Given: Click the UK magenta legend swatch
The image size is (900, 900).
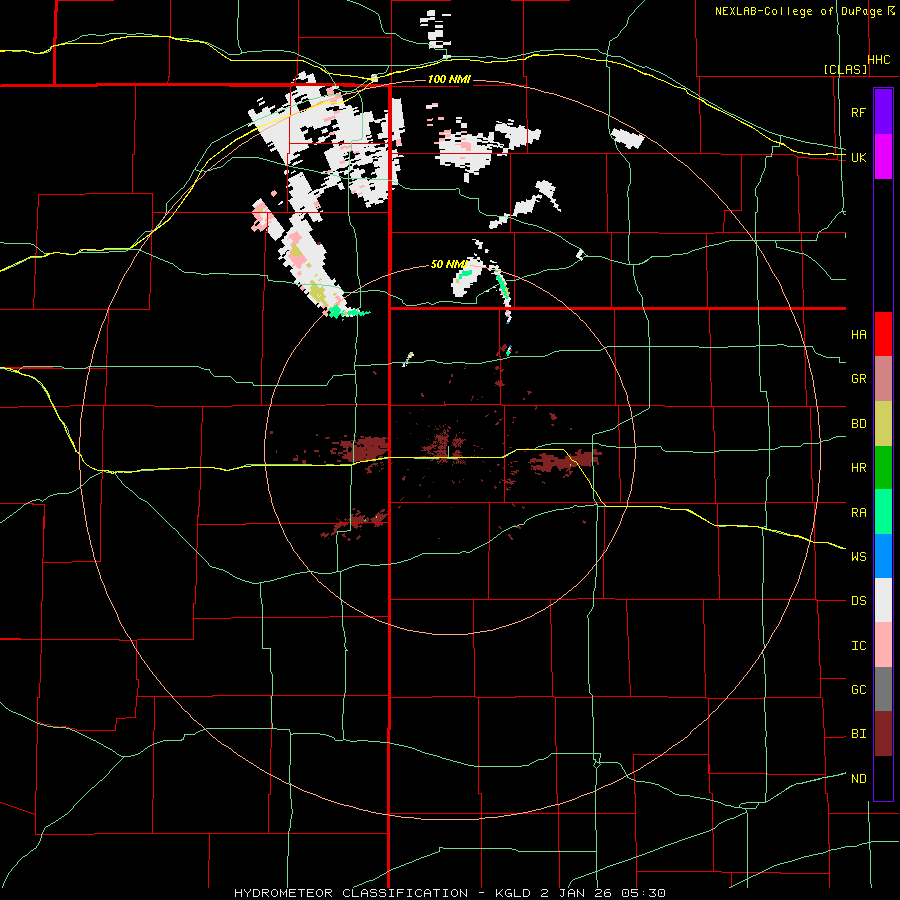Looking at the screenshot, I should coord(883,157).
